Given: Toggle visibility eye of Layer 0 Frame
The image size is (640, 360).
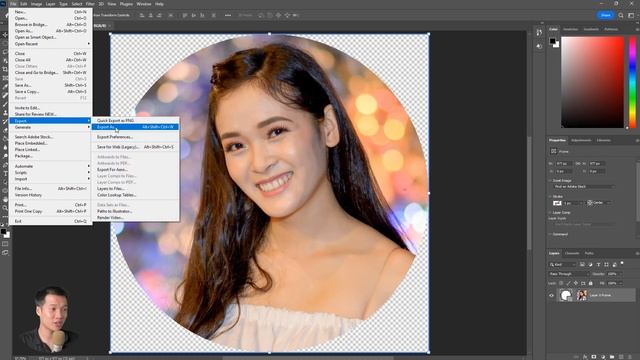Looking at the screenshot, I should (551, 295).
